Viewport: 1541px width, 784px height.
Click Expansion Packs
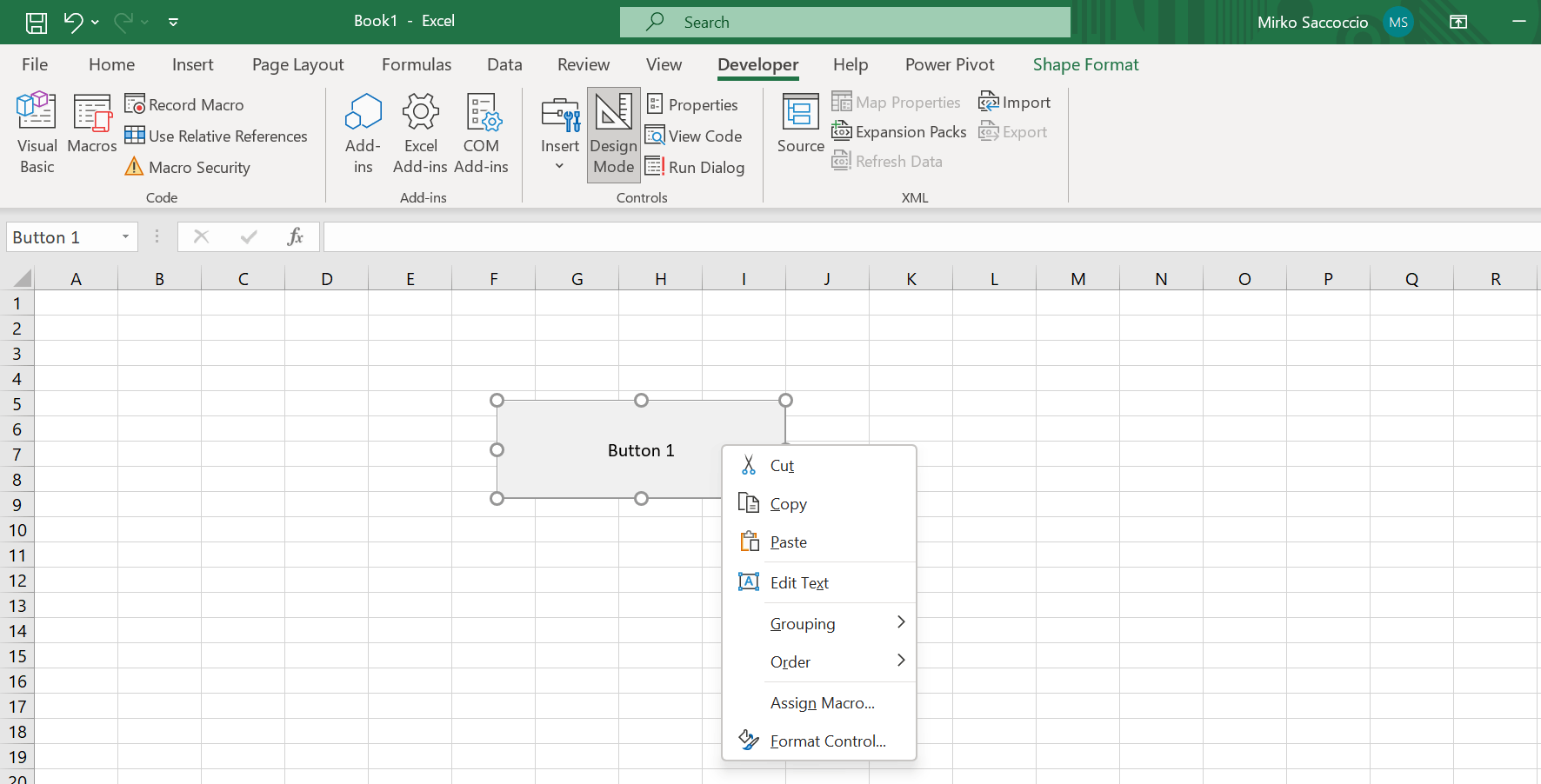pyautogui.click(x=899, y=131)
